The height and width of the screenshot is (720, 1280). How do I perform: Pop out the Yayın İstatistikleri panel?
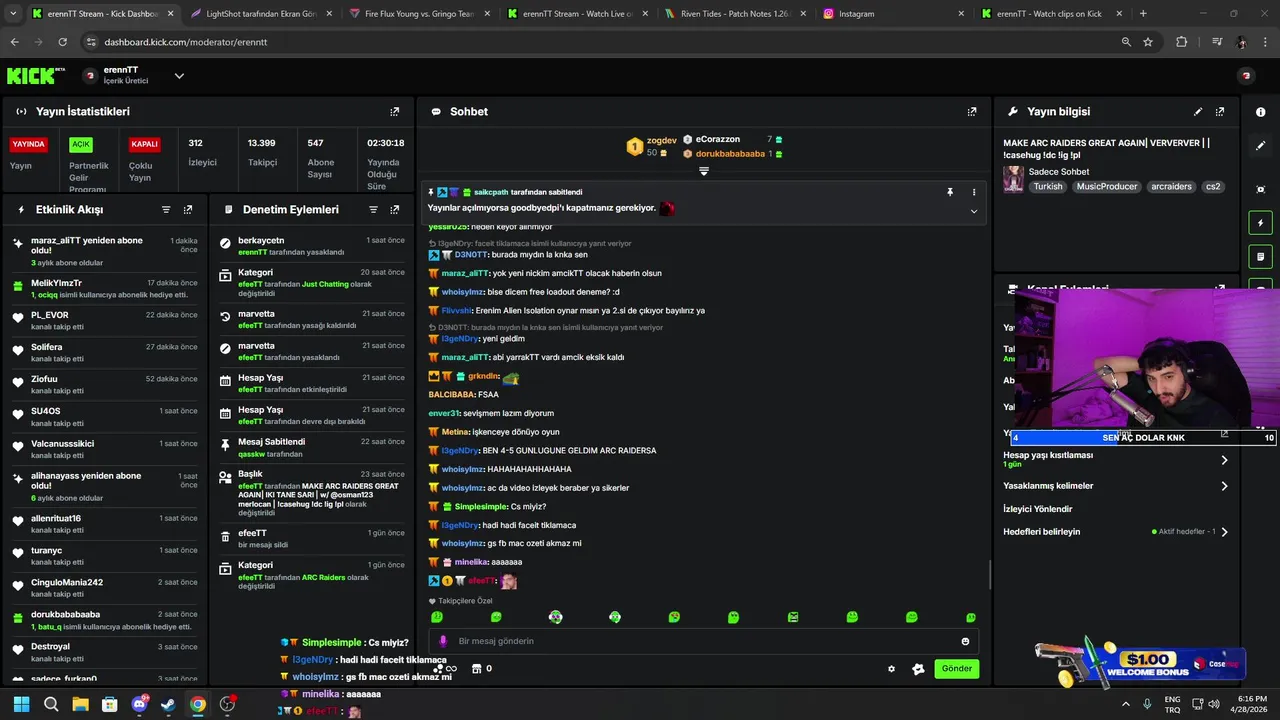[394, 112]
